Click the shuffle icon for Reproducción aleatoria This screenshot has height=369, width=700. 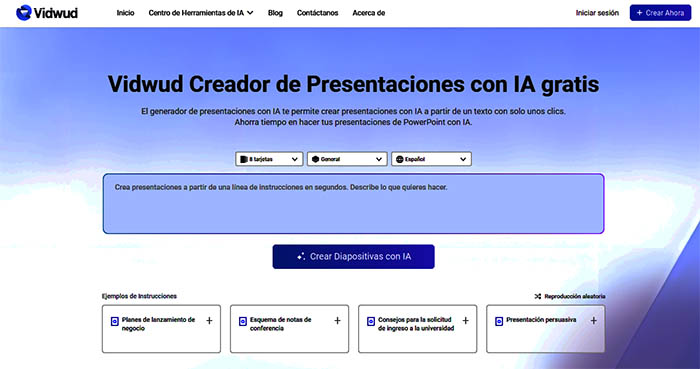[x=538, y=296]
